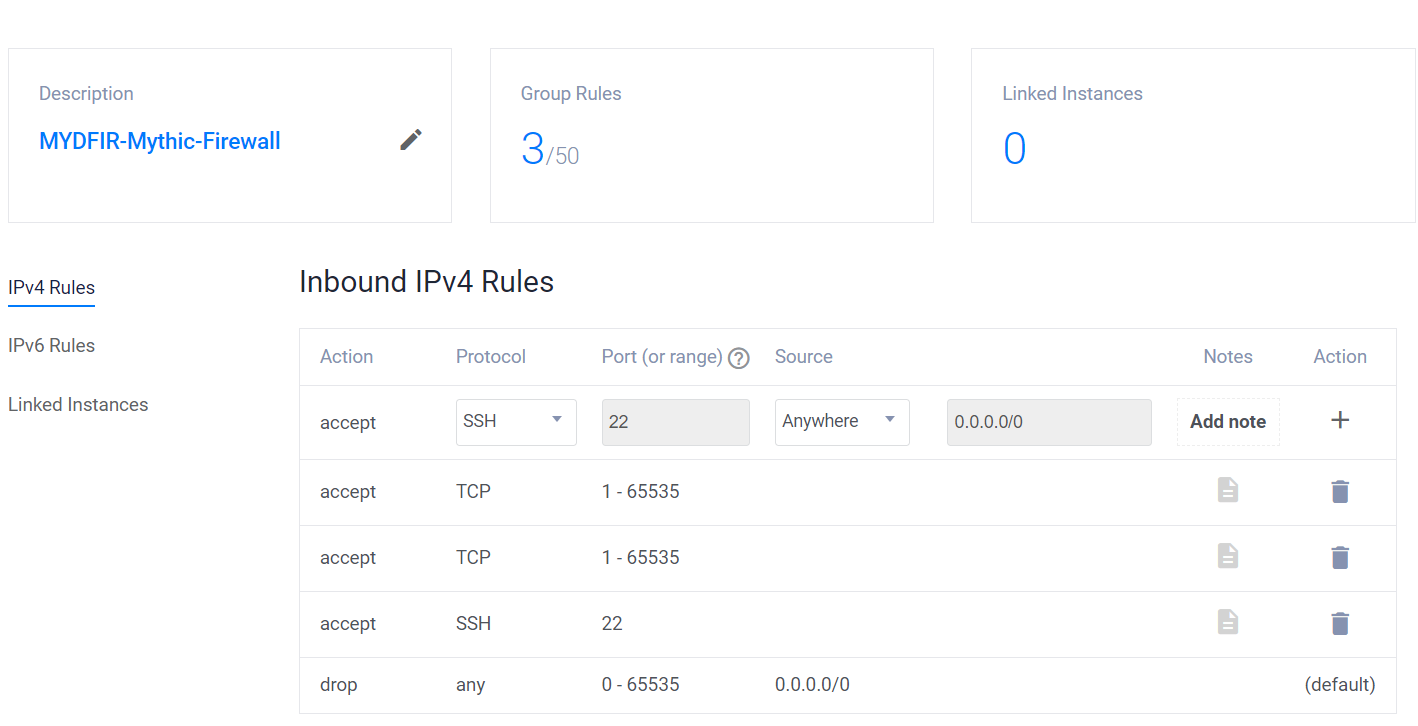The image size is (1418, 726).
Task: Click the port field showing 22
Action: (x=676, y=422)
